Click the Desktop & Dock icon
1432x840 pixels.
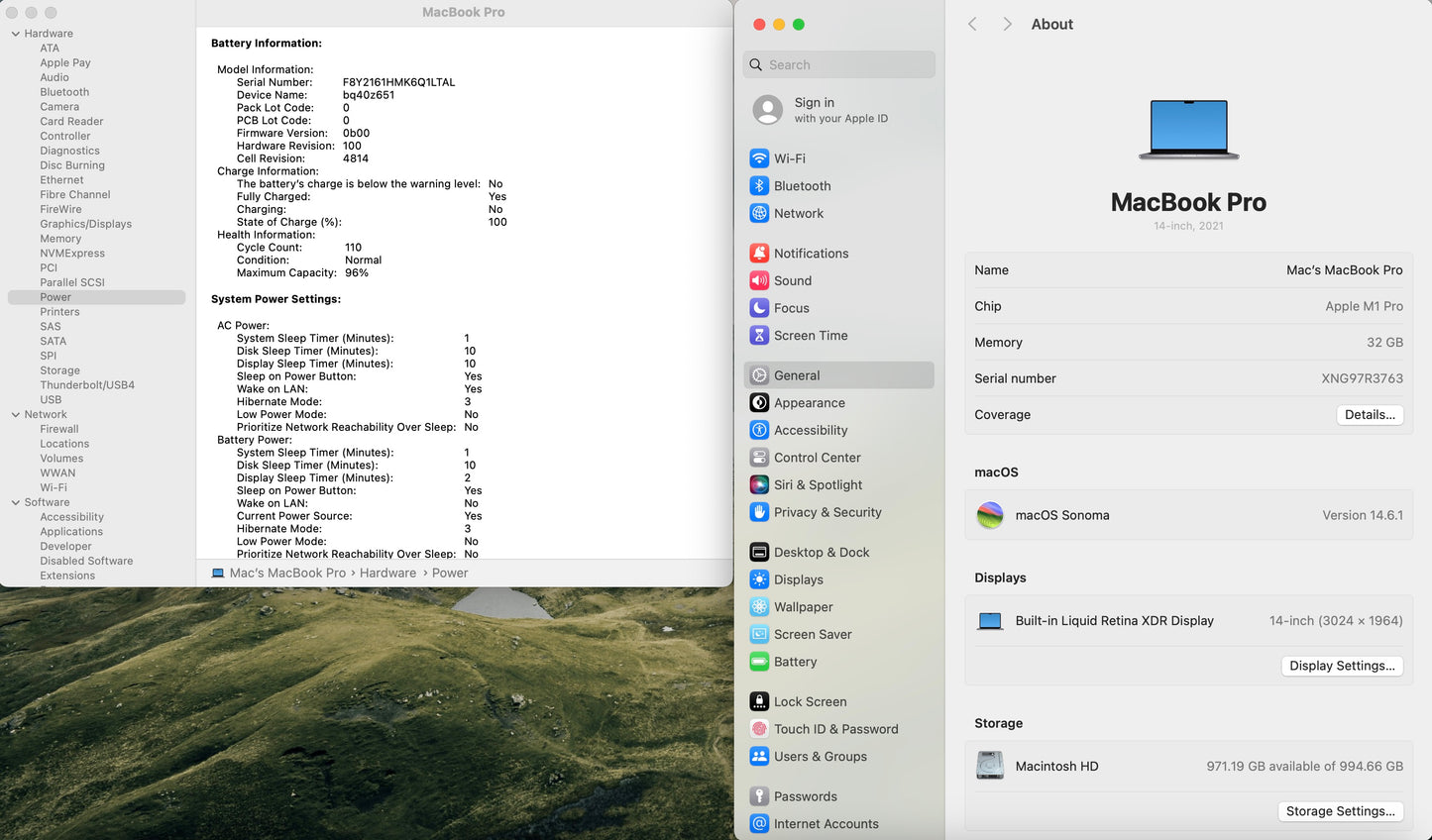click(x=759, y=553)
